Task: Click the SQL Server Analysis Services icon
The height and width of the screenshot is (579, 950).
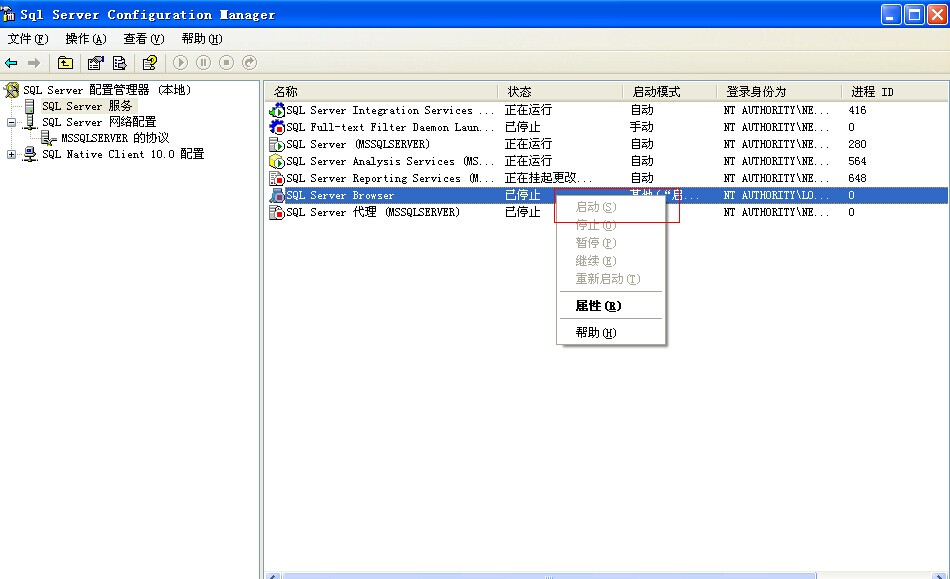Action: click(x=277, y=161)
